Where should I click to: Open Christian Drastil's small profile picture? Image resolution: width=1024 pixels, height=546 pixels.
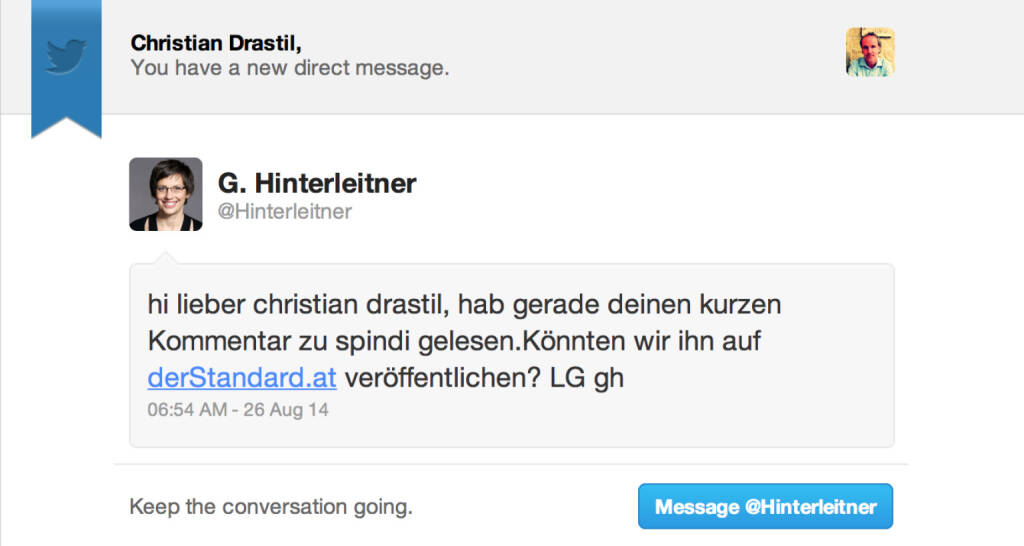(869, 52)
